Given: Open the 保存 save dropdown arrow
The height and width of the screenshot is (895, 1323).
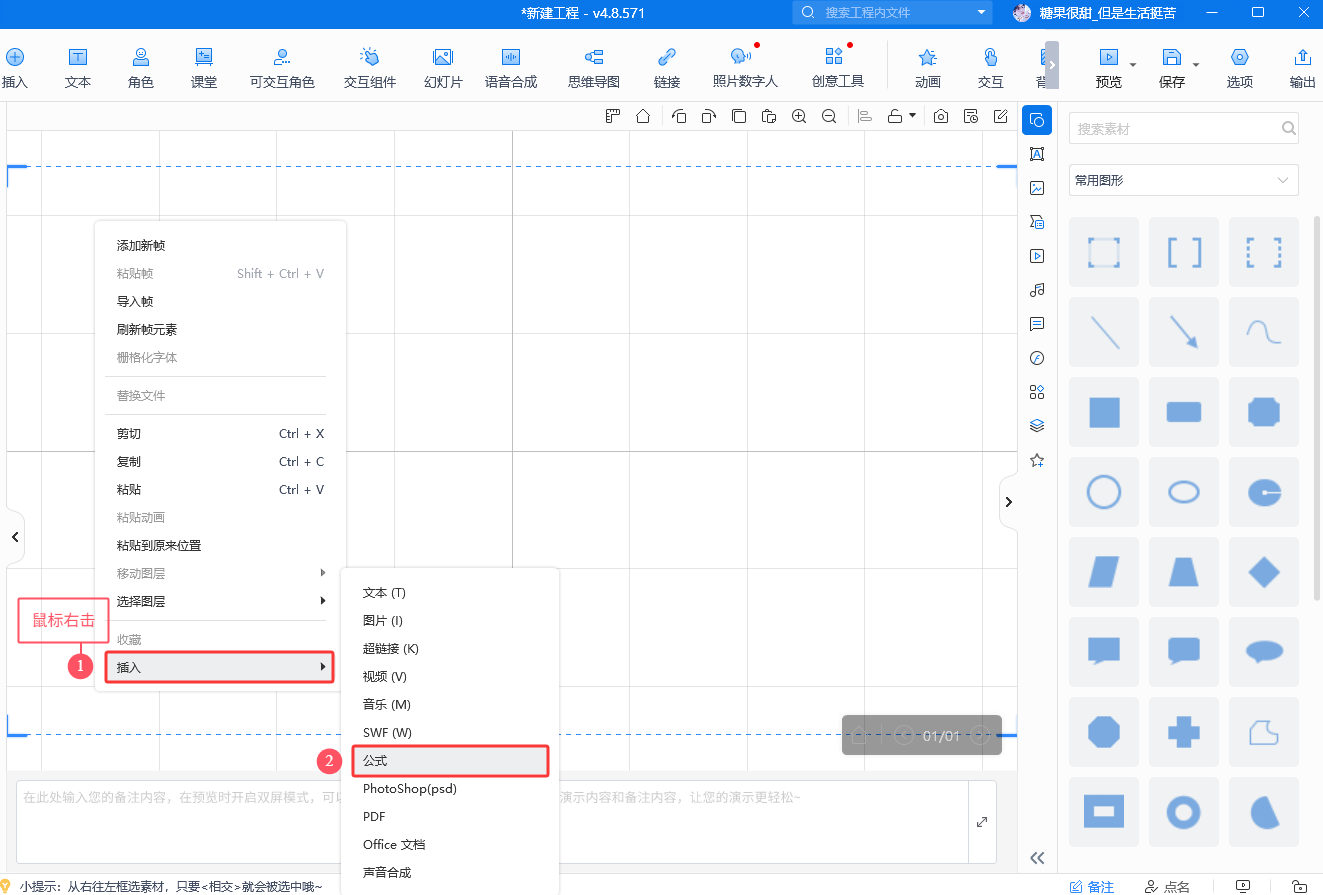Looking at the screenshot, I should pyautogui.click(x=1196, y=64).
